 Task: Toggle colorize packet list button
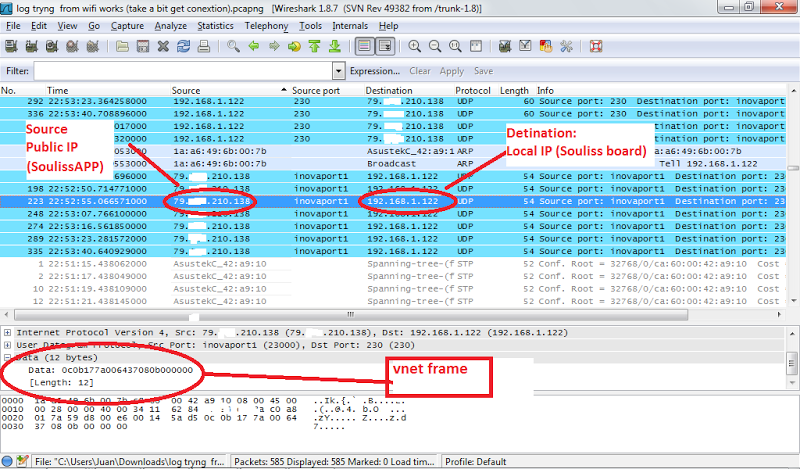point(364,46)
